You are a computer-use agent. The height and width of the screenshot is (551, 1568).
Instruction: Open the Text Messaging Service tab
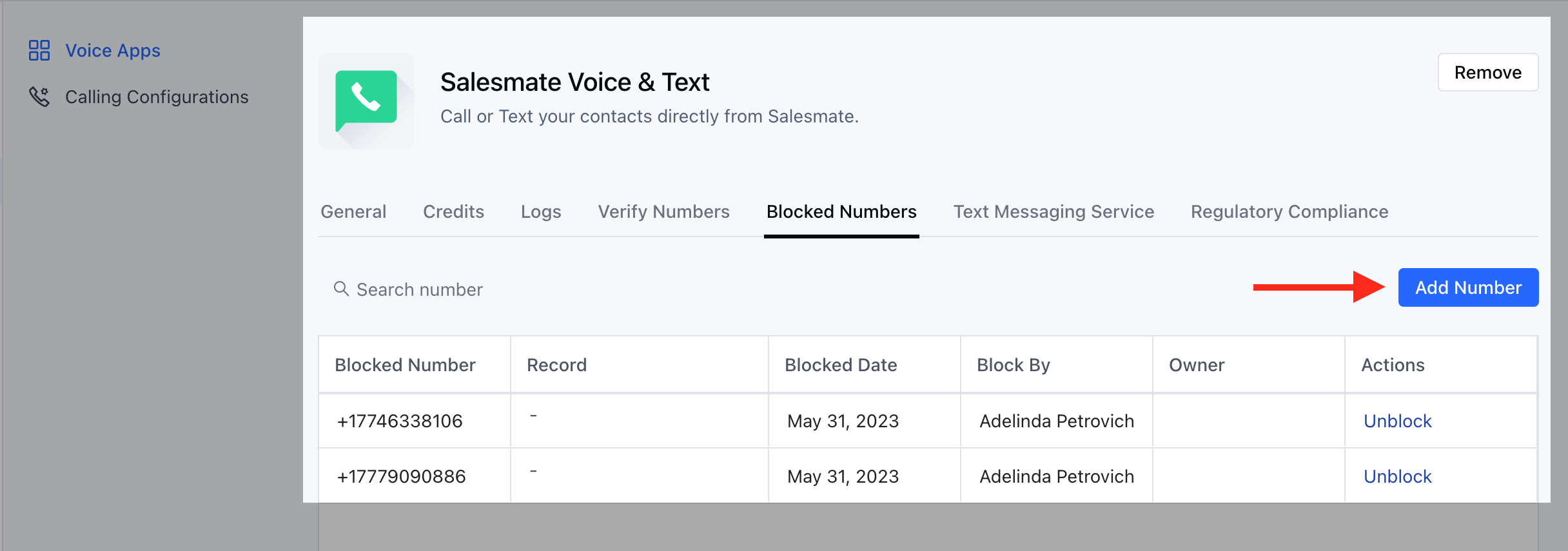(1053, 211)
